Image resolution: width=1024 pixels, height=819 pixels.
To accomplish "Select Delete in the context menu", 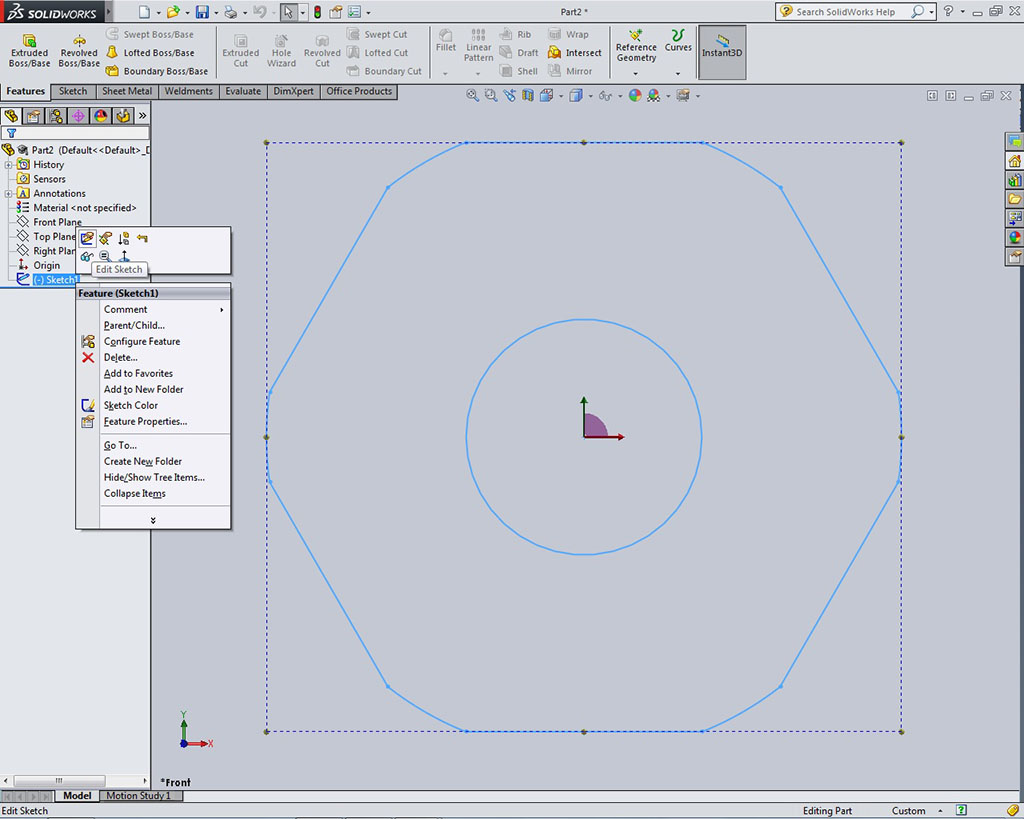I will [x=120, y=358].
